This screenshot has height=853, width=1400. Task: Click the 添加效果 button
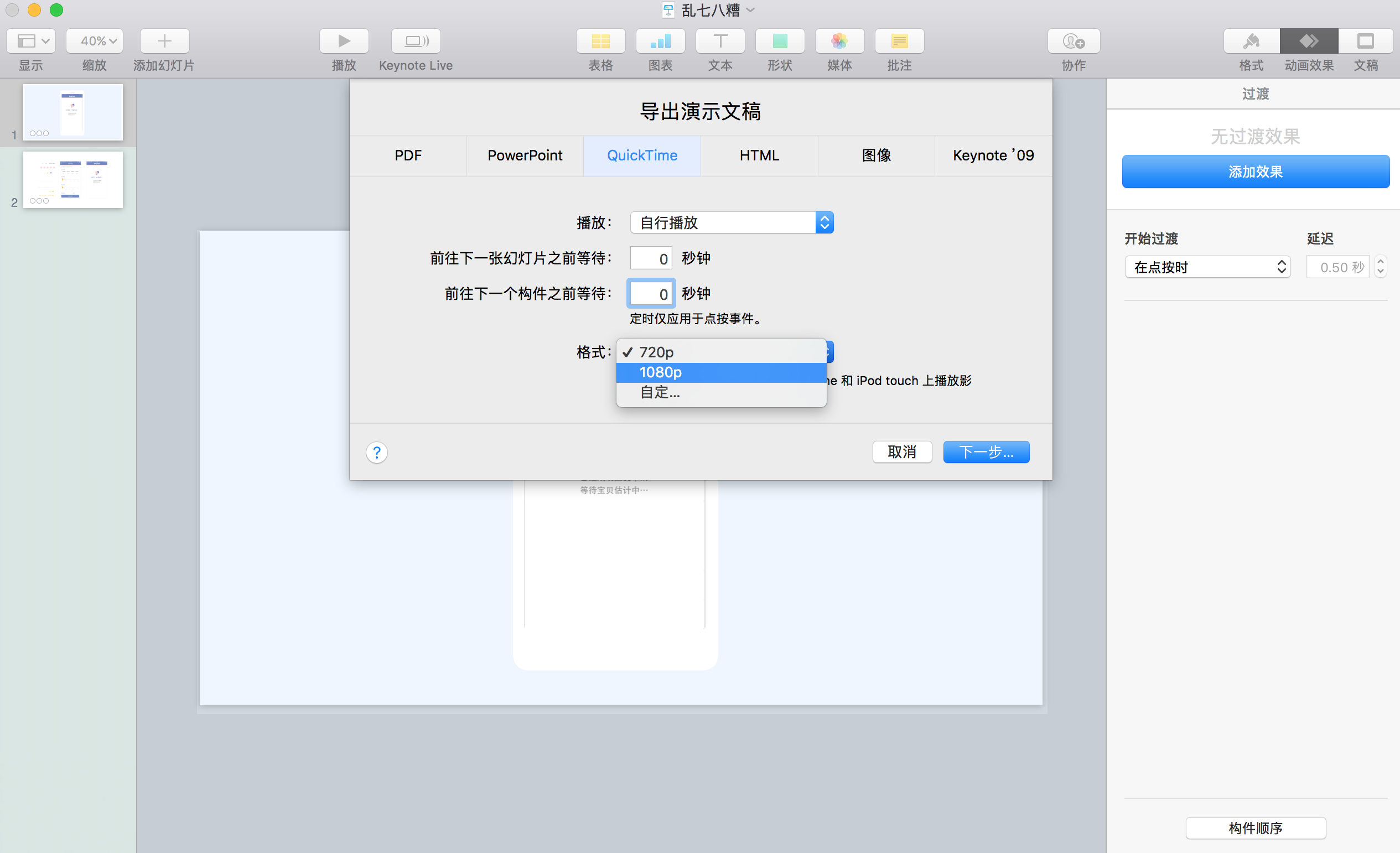click(x=1256, y=171)
